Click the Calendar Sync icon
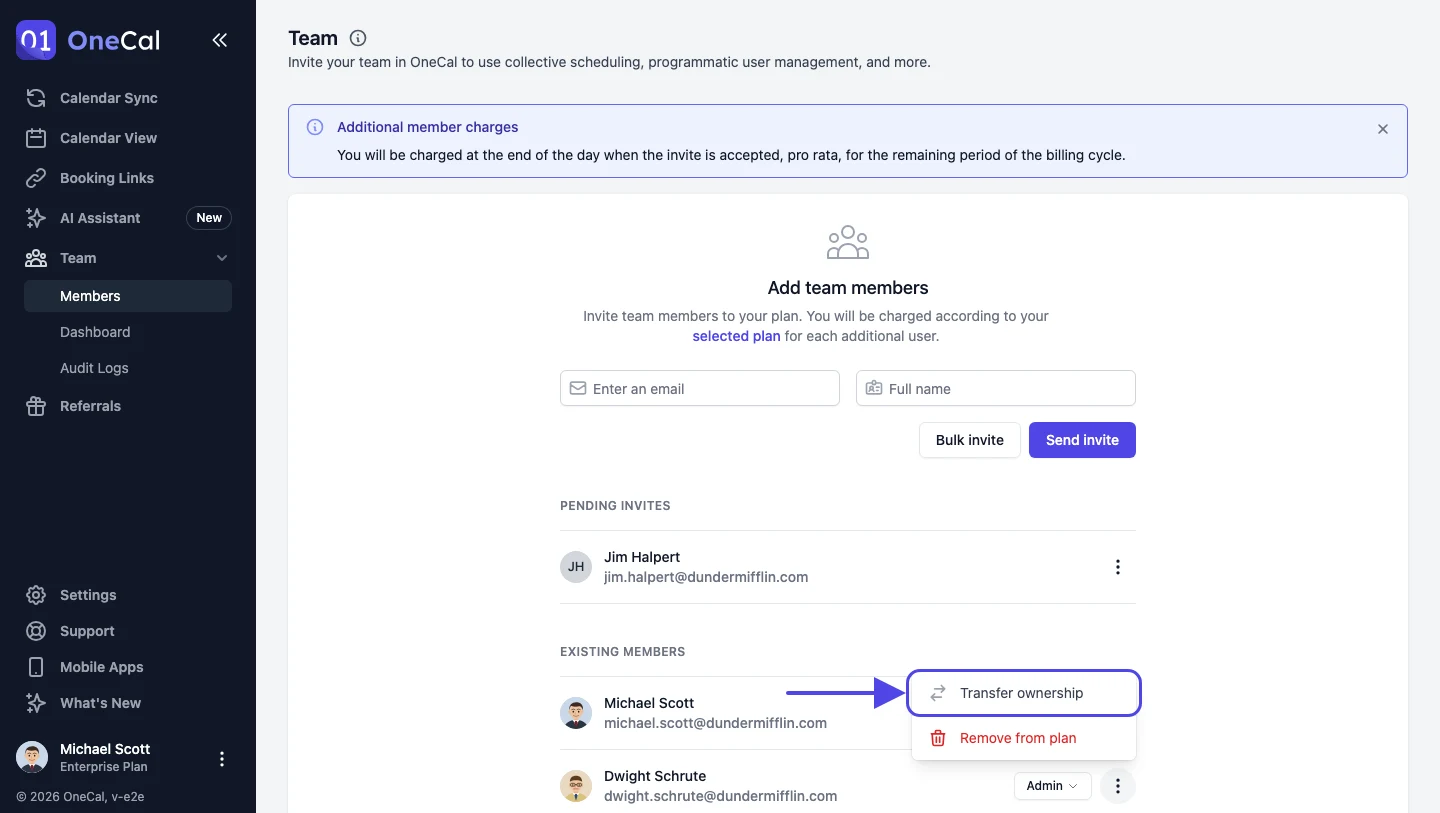Screen dimensions: 1440x813 pyautogui.click(x=36, y=98)
